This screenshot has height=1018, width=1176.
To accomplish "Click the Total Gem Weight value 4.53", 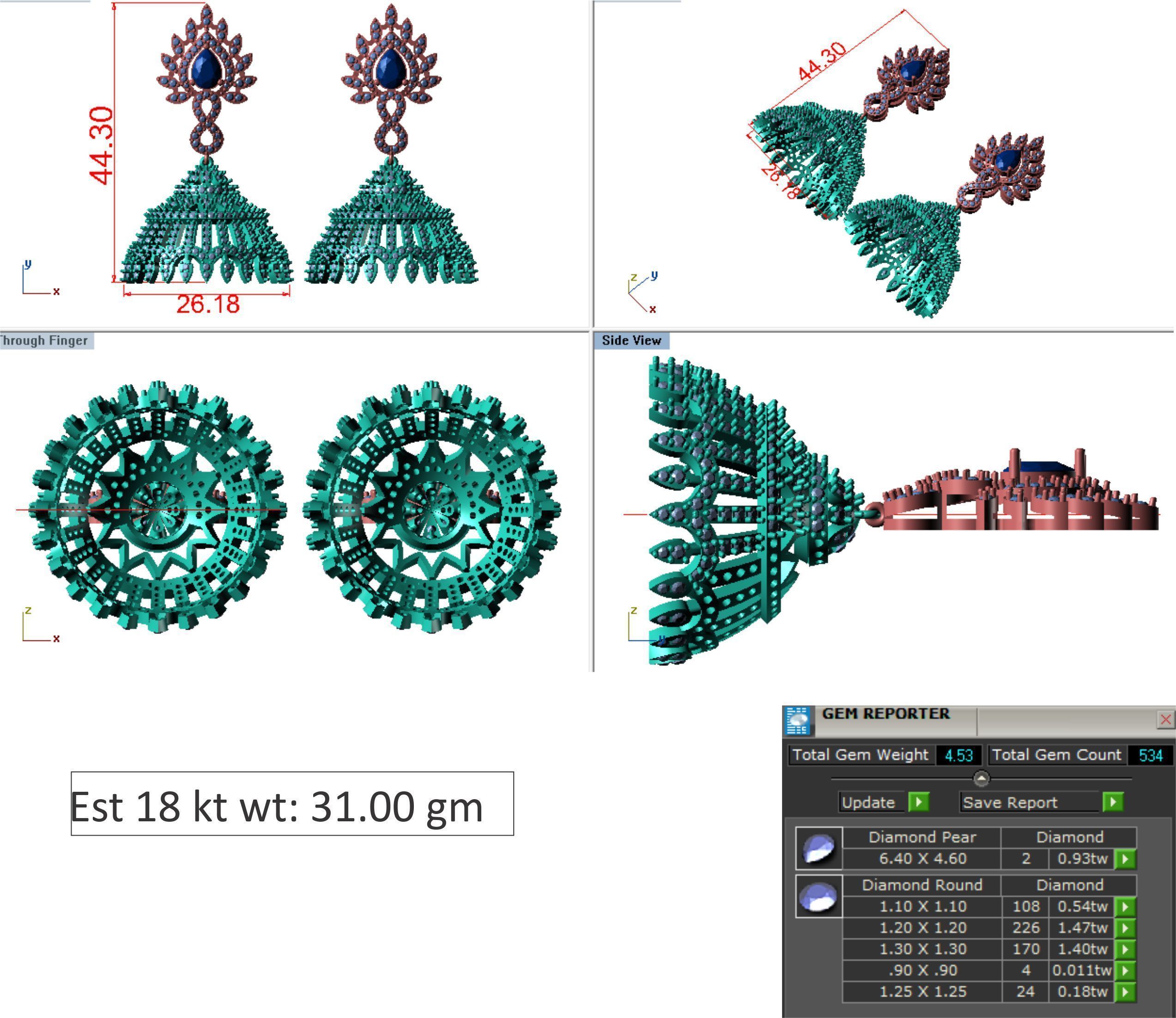I will click(958, 756).
